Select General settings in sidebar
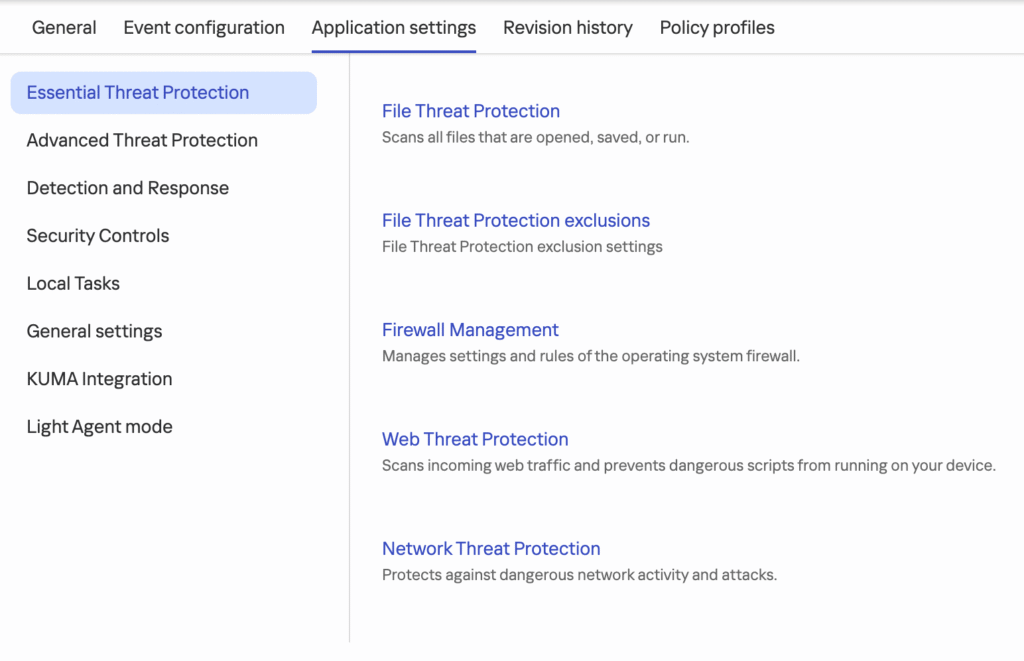1024x661 pixels. (94, 331)
